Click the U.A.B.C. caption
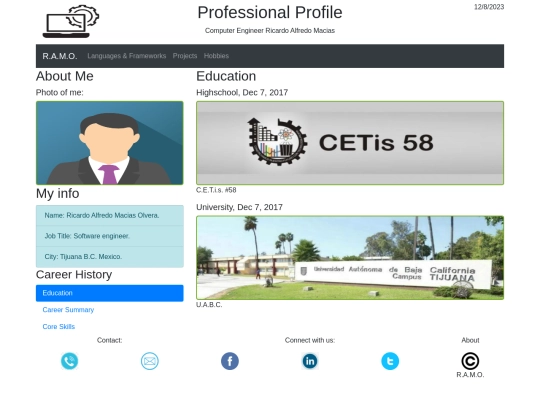540x405 pixels. tap(209, 305)
